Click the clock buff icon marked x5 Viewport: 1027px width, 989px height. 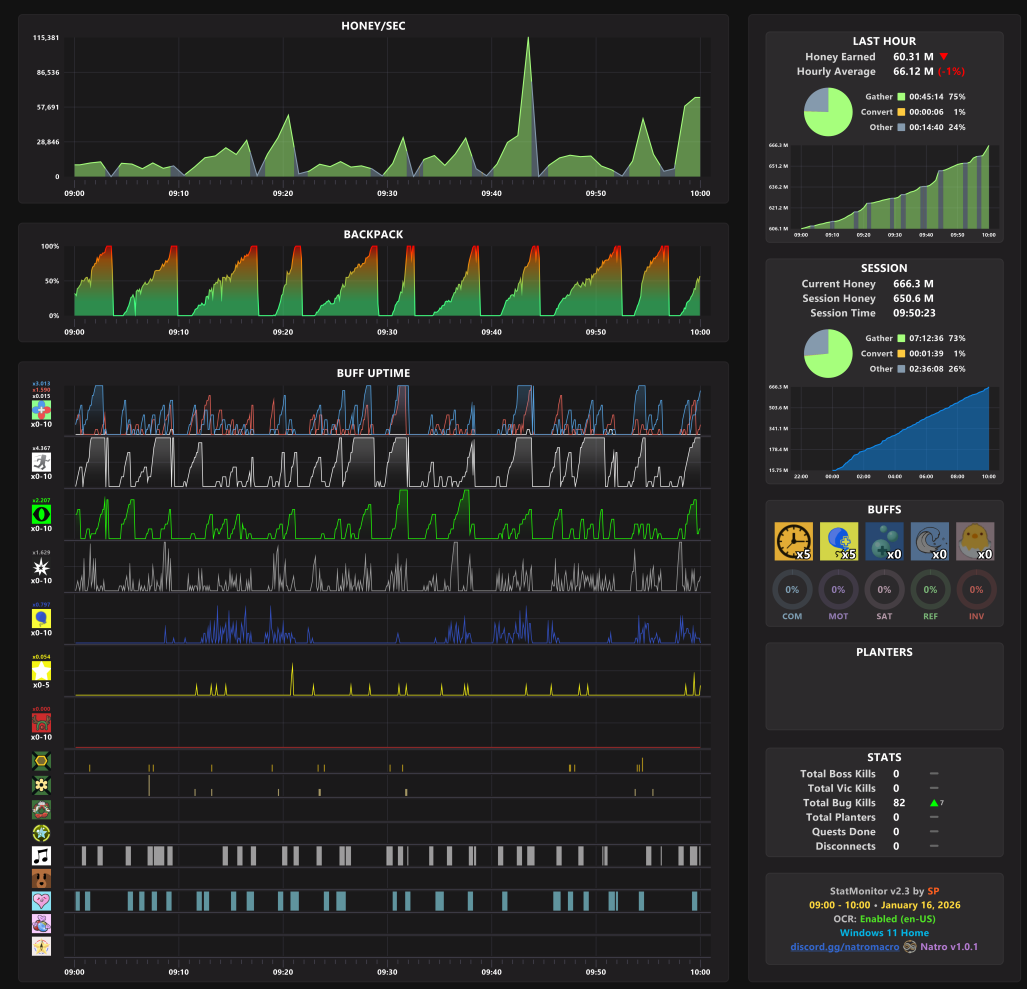(x=793, y=542)
